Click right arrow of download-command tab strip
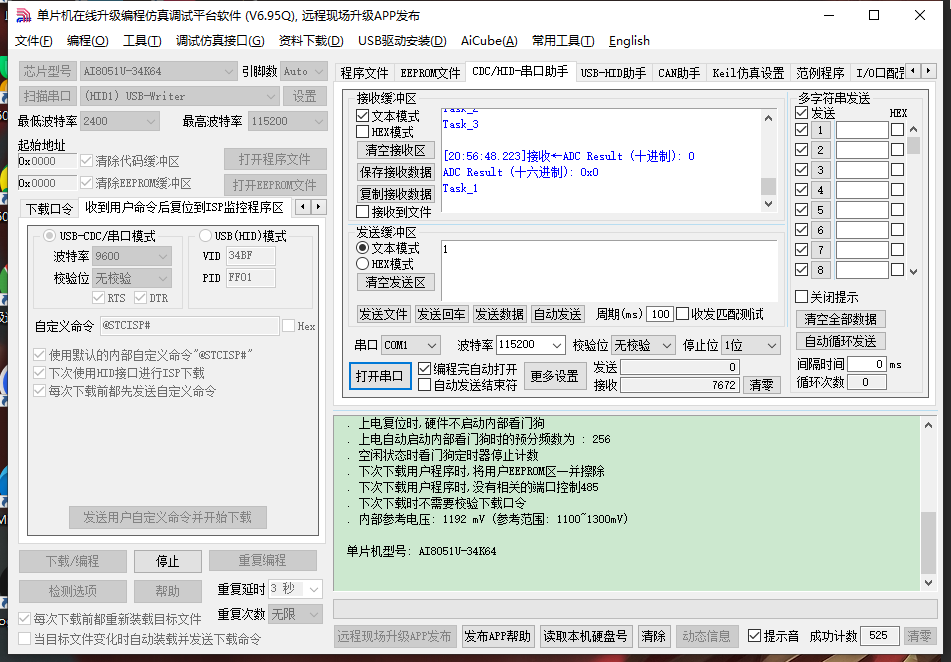 [x=318, y=207]
